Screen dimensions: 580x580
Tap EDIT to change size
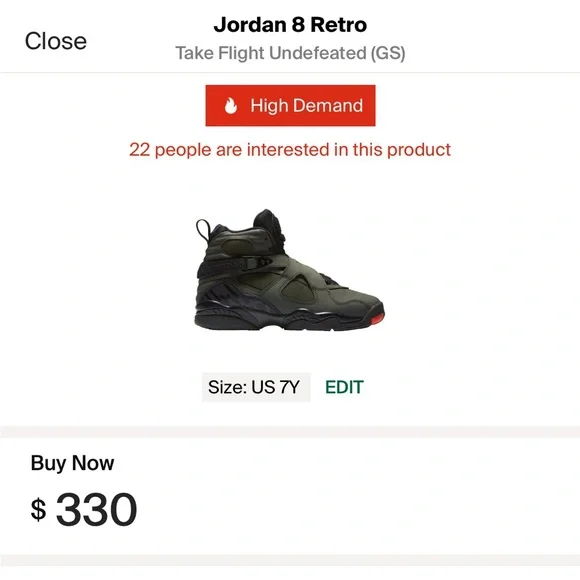click(x=344, y=387)
